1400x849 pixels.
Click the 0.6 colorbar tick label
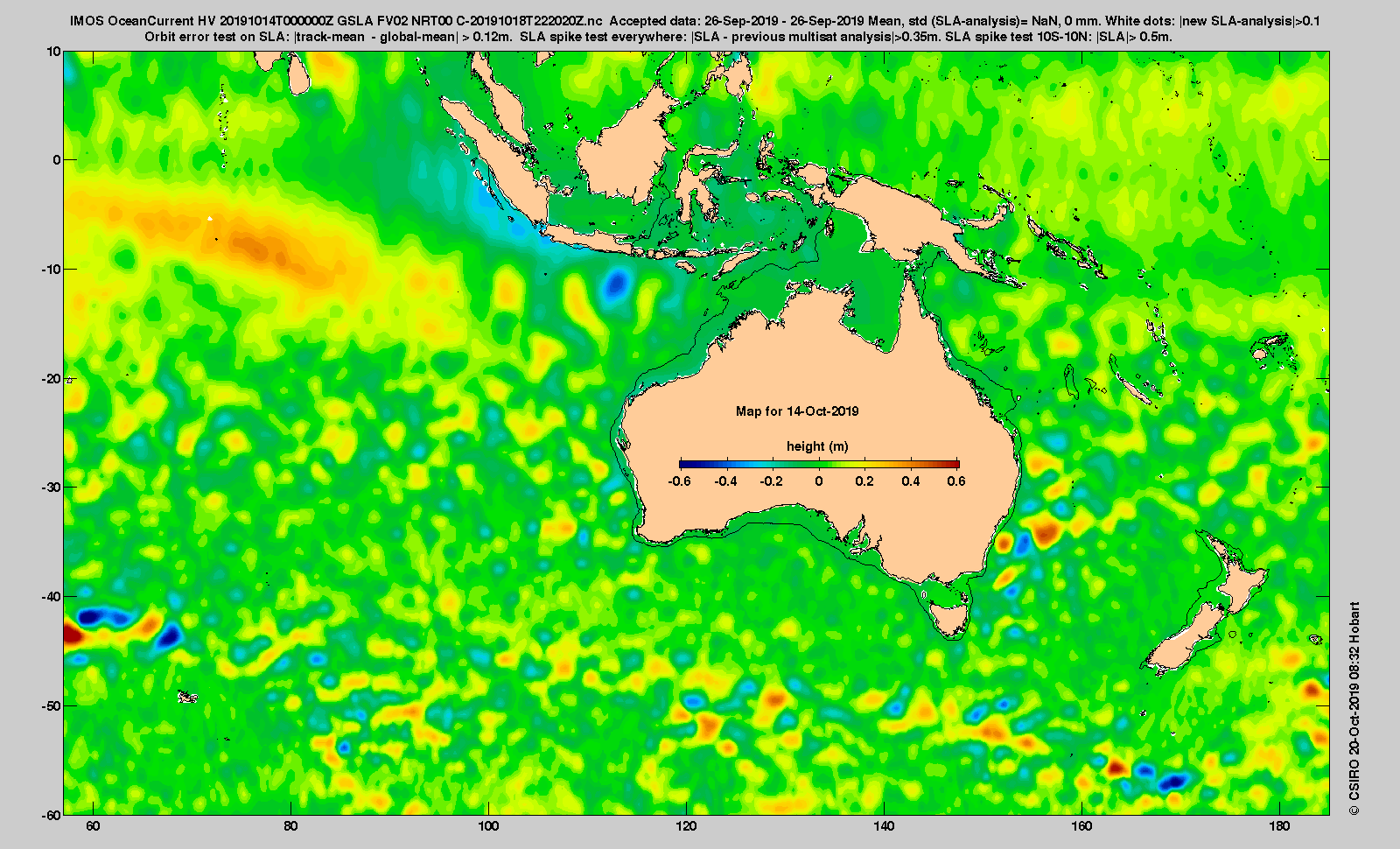956,481
